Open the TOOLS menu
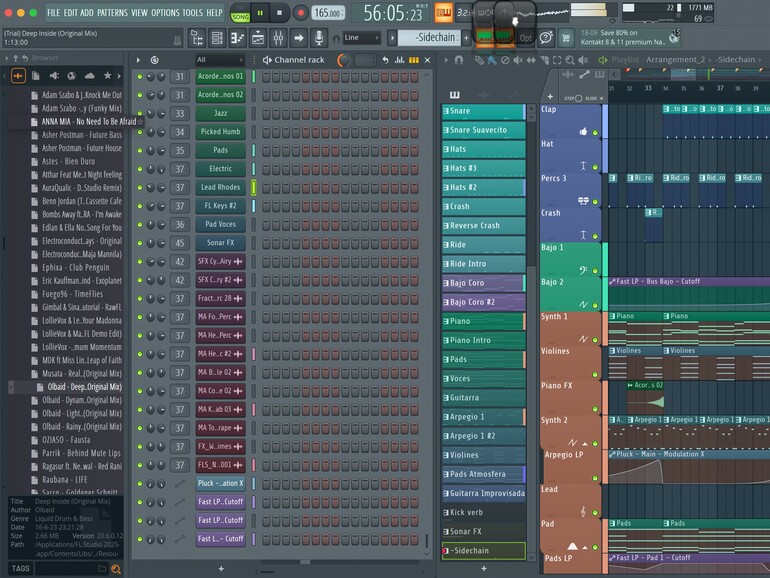The width and height of the screenshot is (770, 578). coord(192,13)
